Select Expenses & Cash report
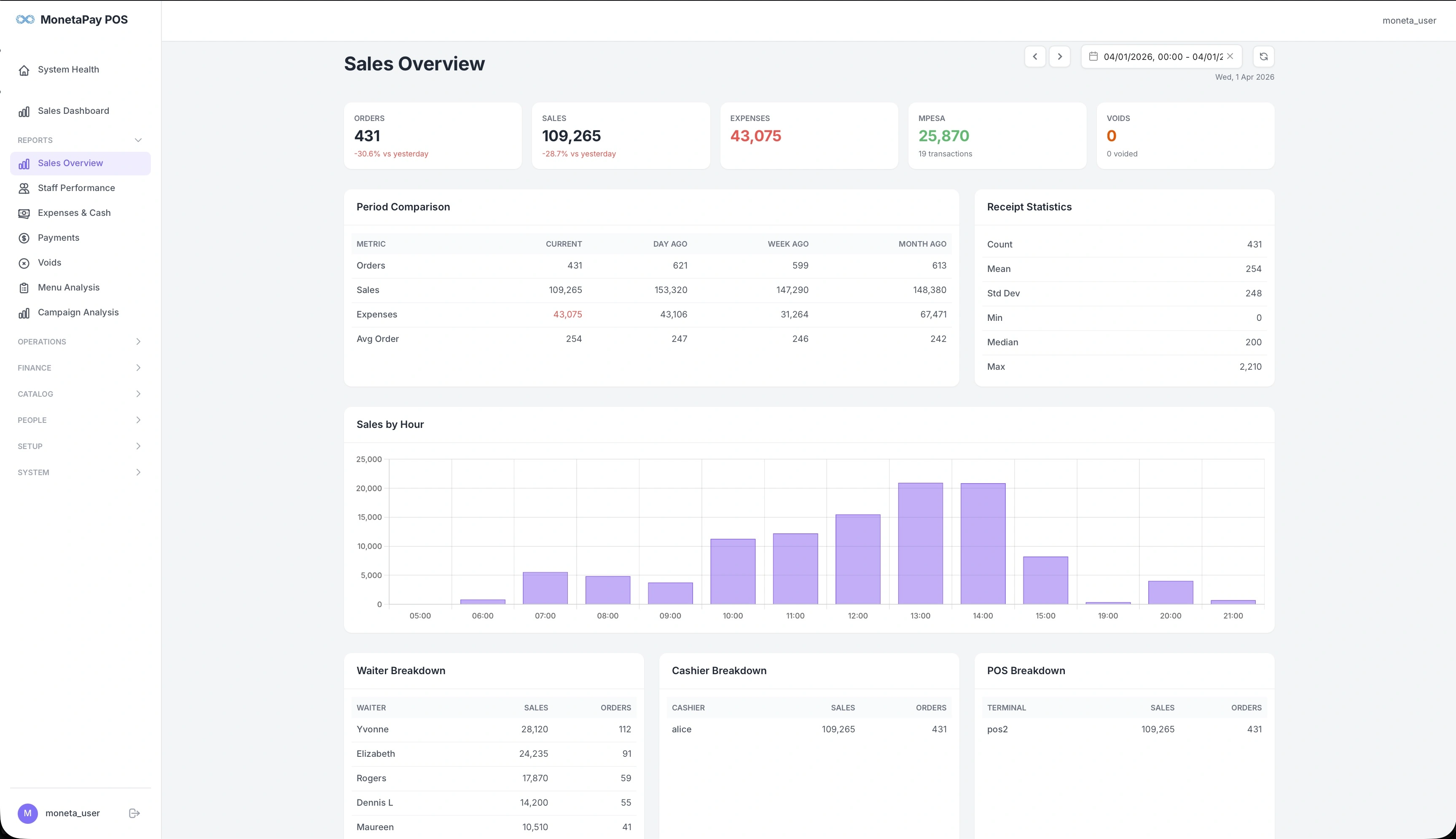 pyautogui.click(x=80, y=213)
